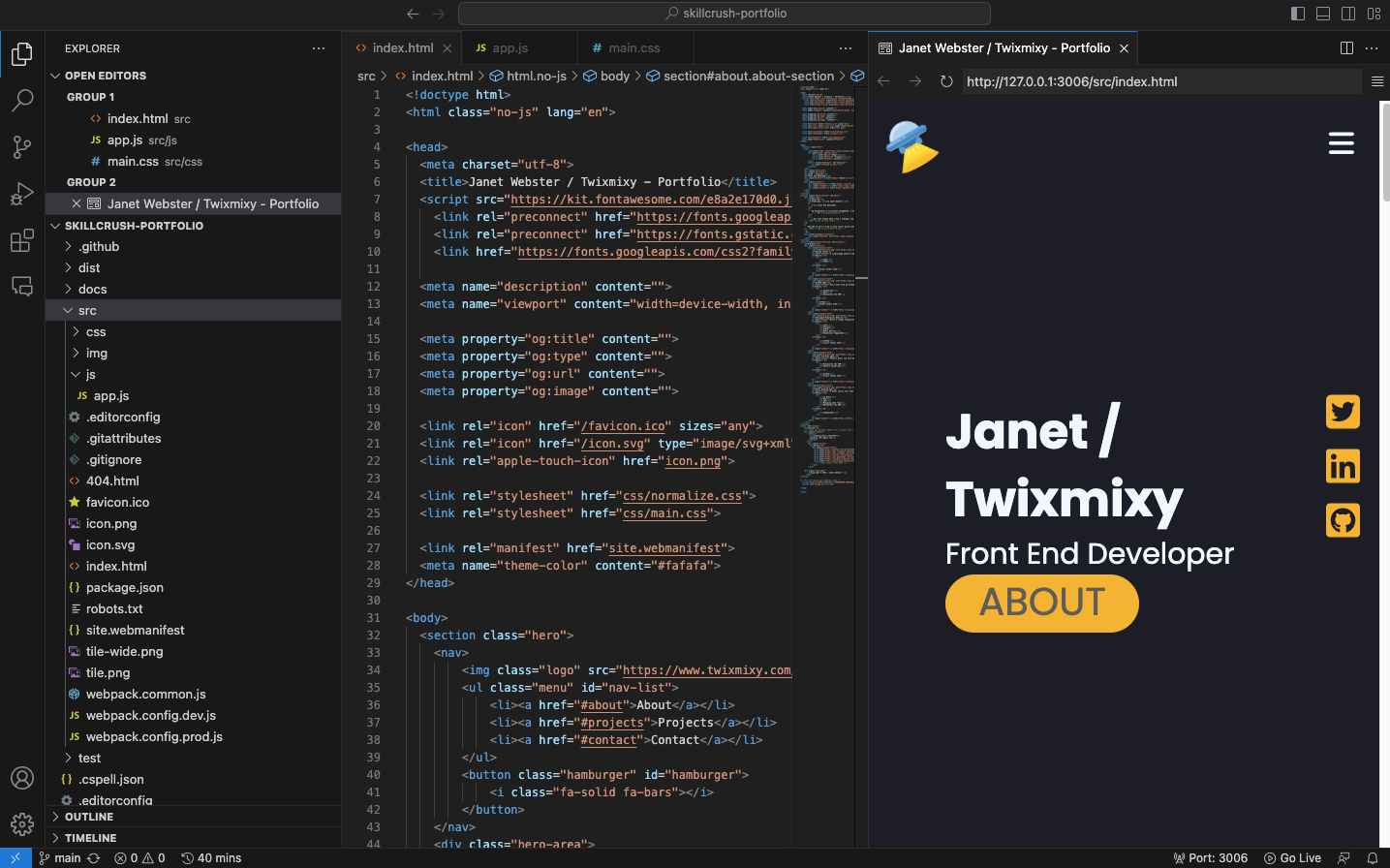Click the skillcrush-portfolio command center search
Viewport: 1390px width, 868px height.
pyautogui.click(x=725, y=14)
